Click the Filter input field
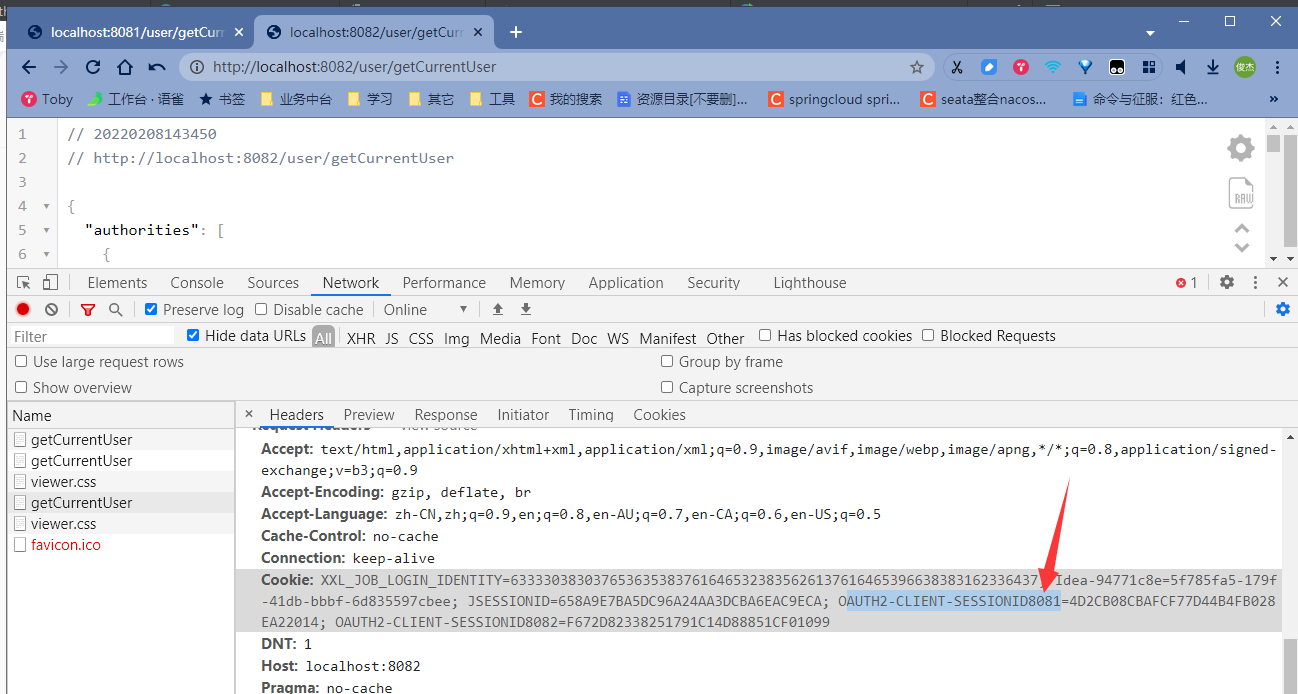The width and height of the screenshot is (1298, 694). pyautogui.click(x=90, y=336)
